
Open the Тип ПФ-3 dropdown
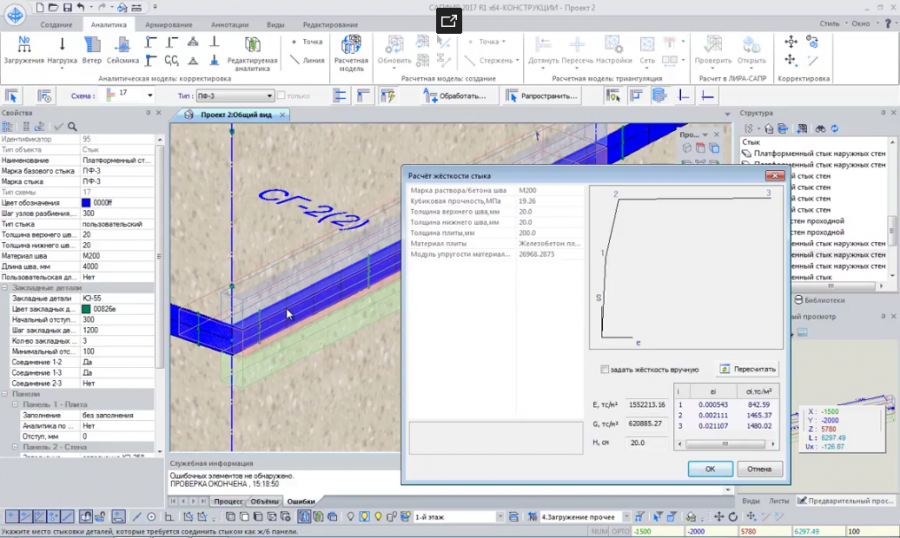(267, 96)
